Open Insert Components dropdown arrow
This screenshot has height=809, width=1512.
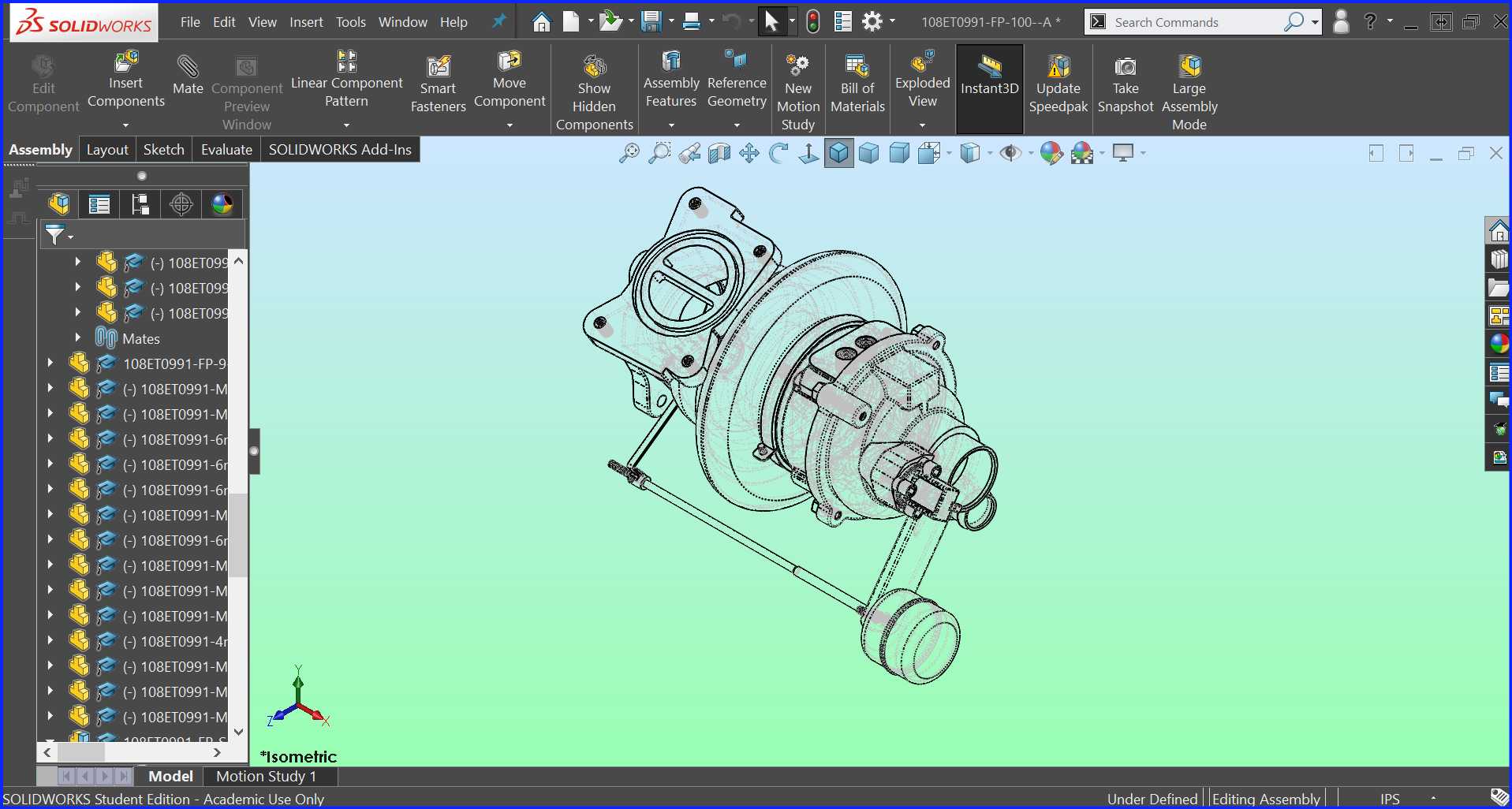coord(125,125)
